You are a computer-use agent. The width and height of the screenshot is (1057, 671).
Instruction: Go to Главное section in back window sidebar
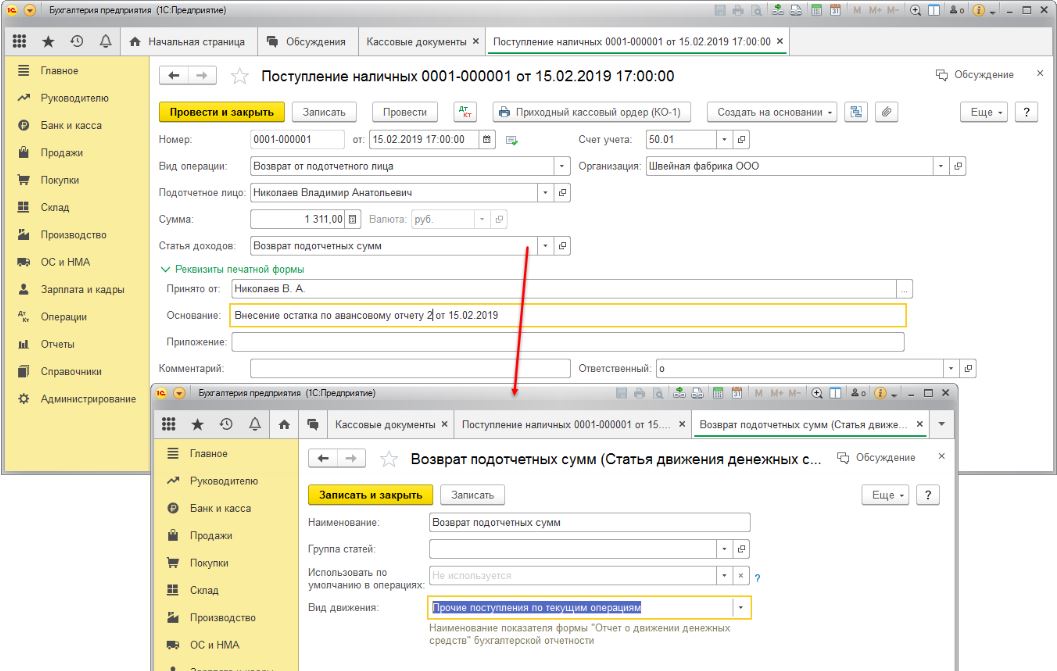[59, 71]
